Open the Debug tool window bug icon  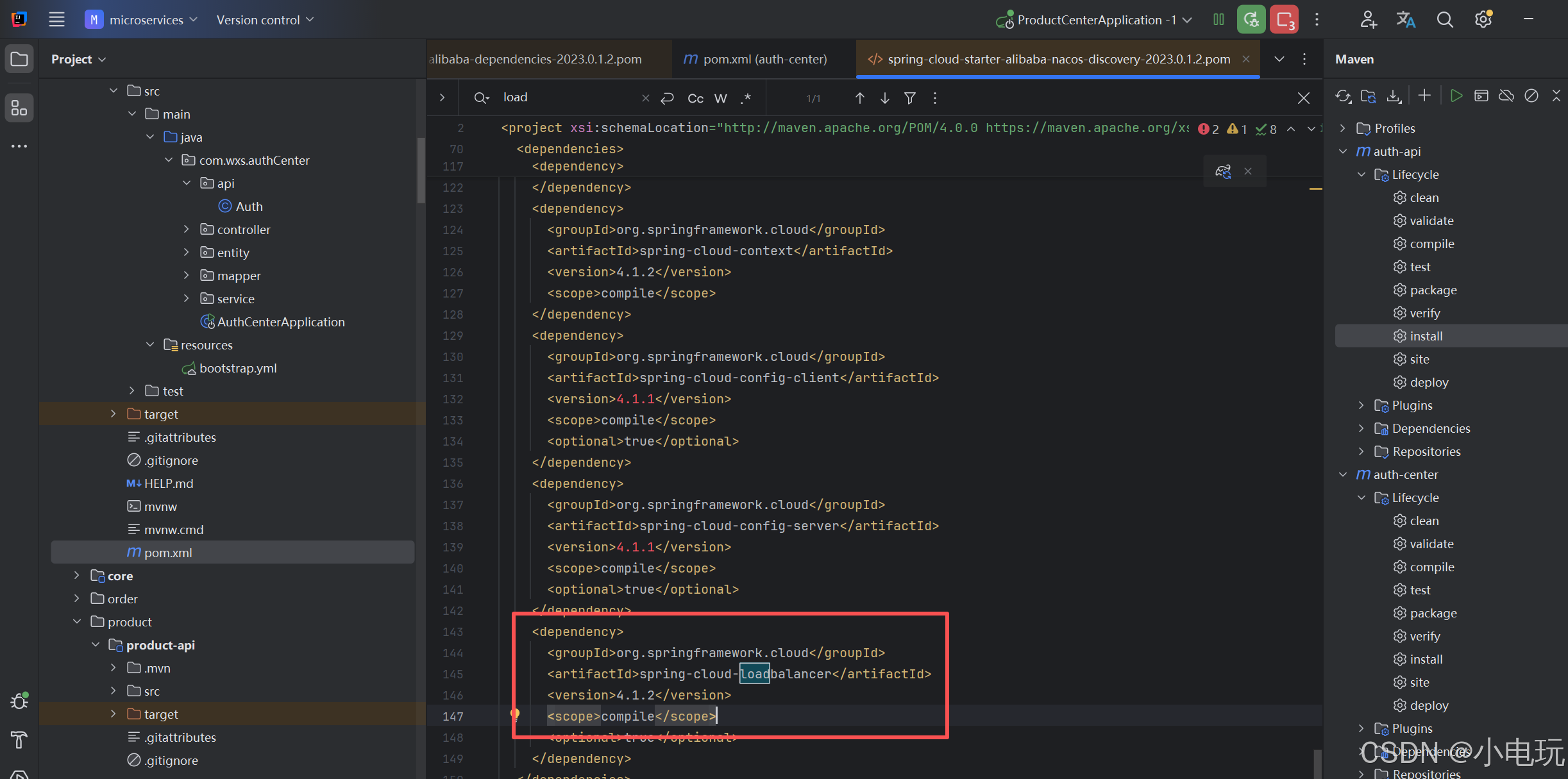click(19, 701)
